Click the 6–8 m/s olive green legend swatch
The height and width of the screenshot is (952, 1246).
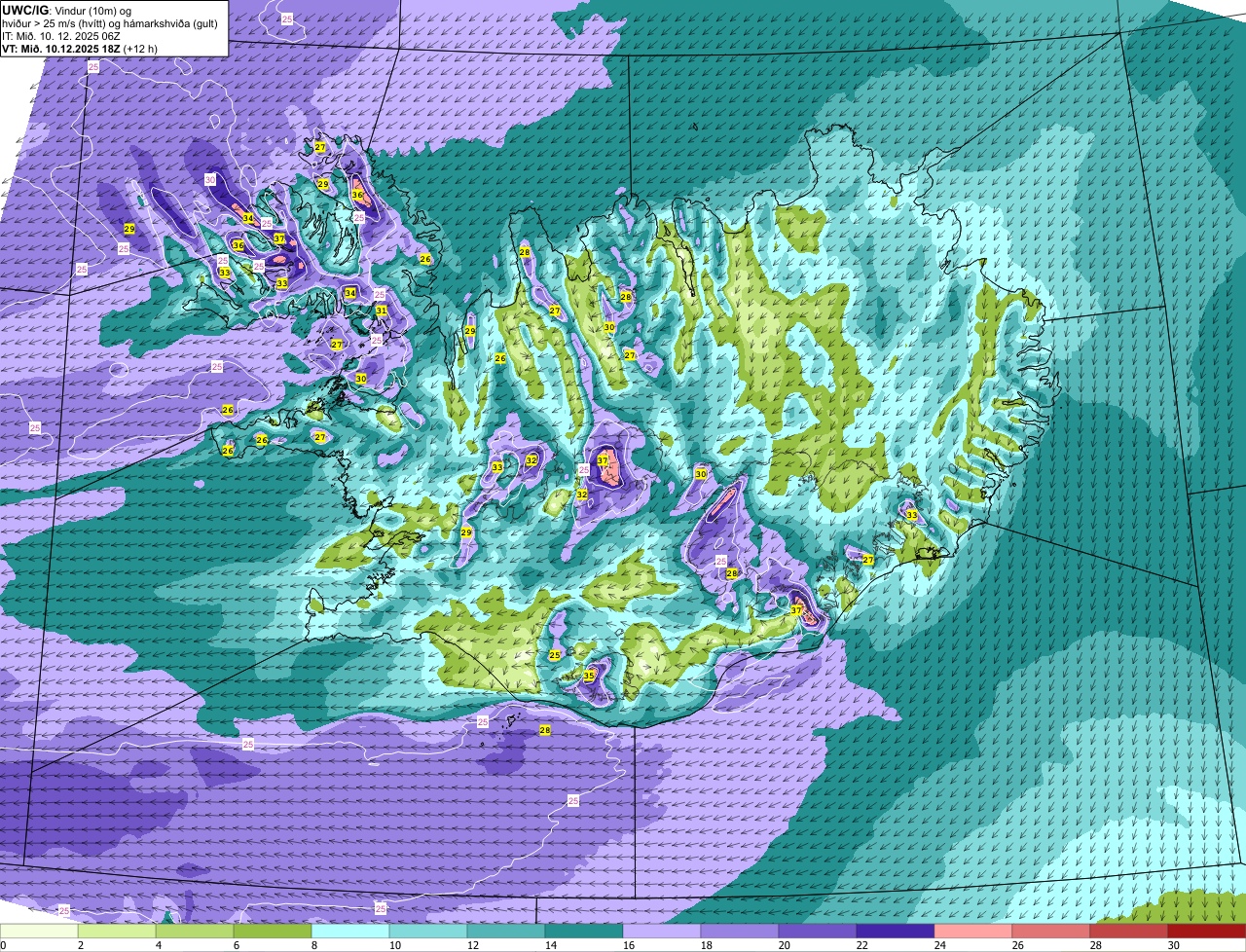pyautogui.click(x=273, y=932)
